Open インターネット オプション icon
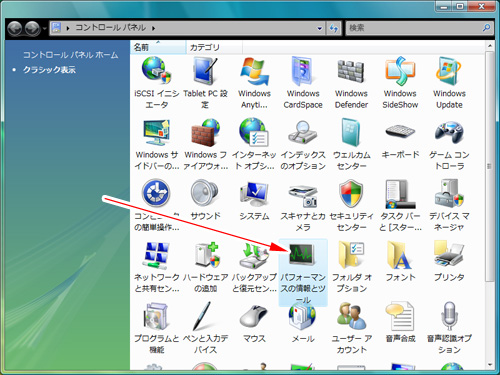Screen dimensions: 500x375 pyautogui.click(x=254, y=132)
